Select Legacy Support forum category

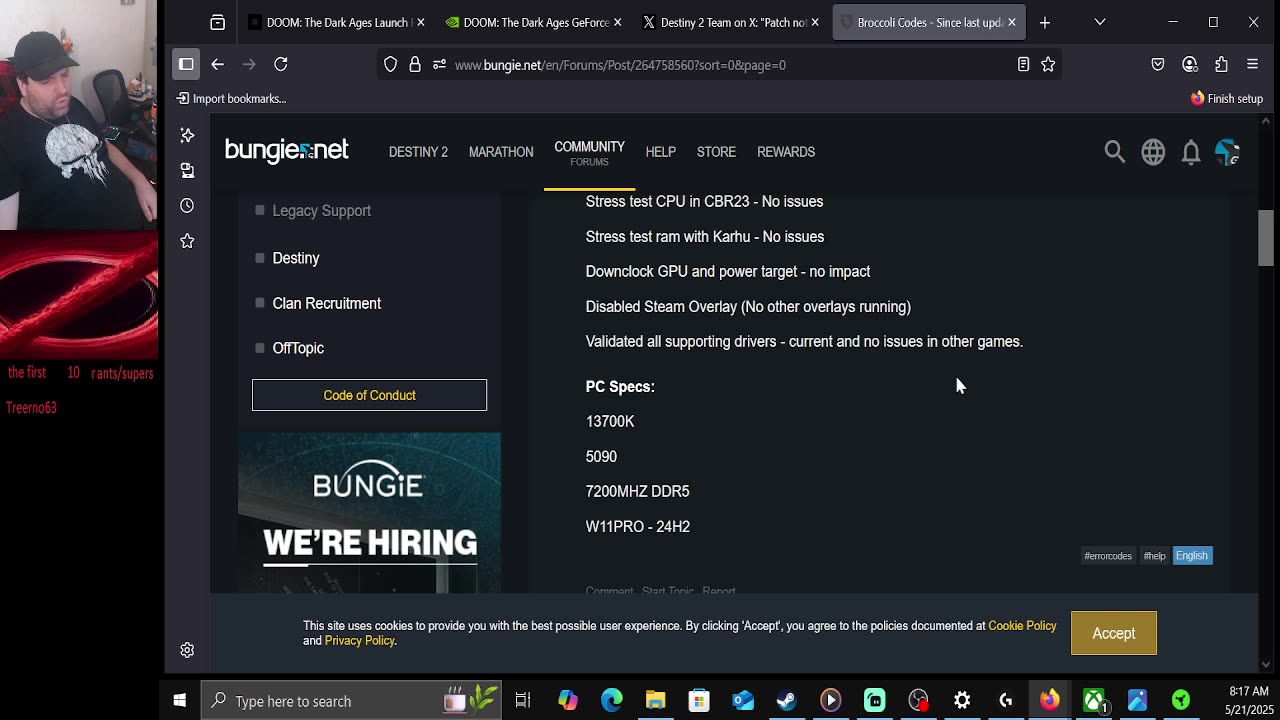click(x=321, y=211)
